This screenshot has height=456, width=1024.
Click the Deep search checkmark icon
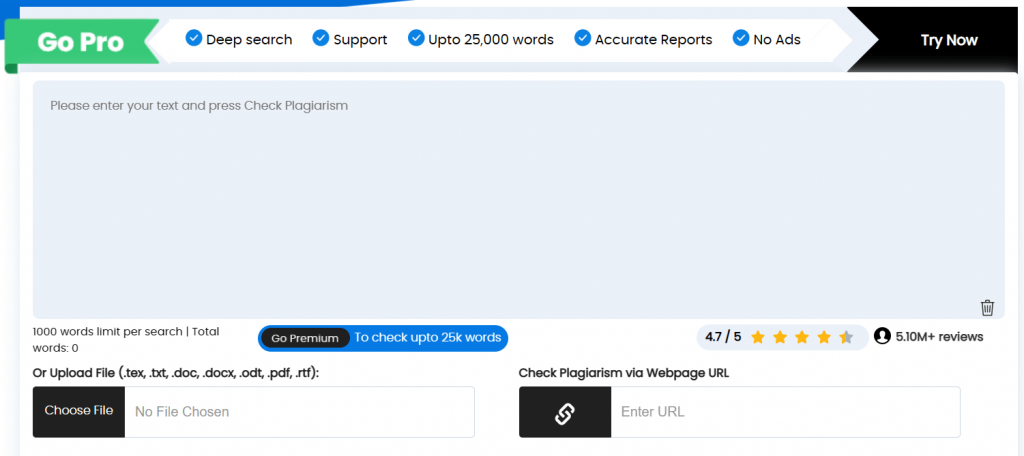tap(194, 39)
